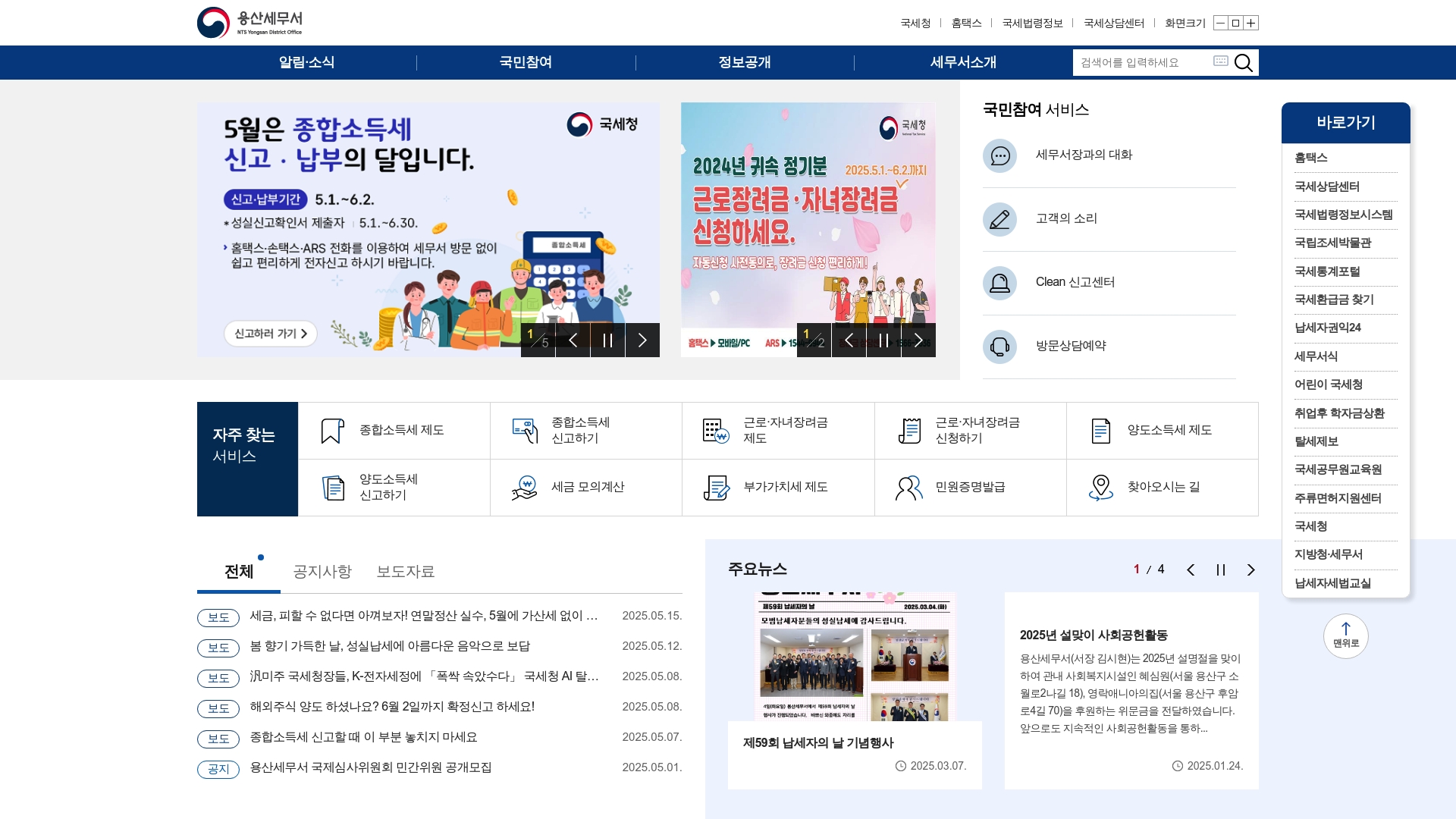1456x819 pixels.
Task: Open 세무서장과의 대화 speech bubble icon
Action: coord(999,155)
